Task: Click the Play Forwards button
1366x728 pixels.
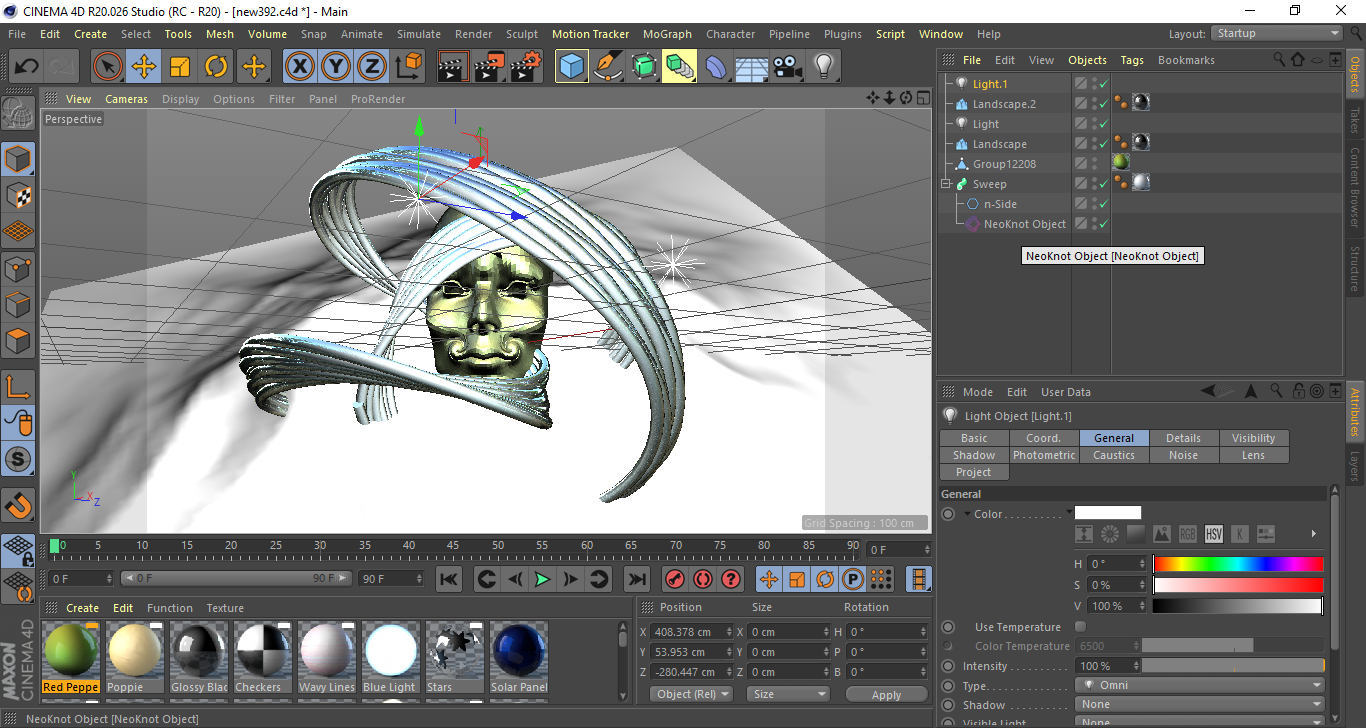Action: click(541, 579)
